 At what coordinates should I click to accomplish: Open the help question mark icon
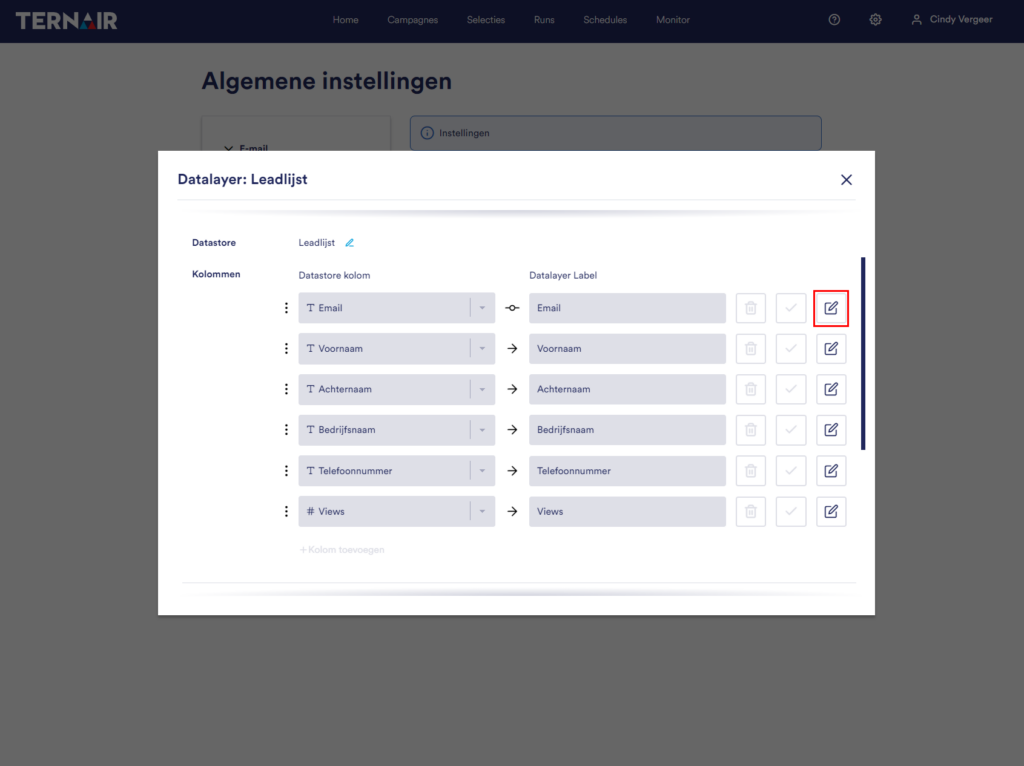pyautogui.click(x=834, y=20)
